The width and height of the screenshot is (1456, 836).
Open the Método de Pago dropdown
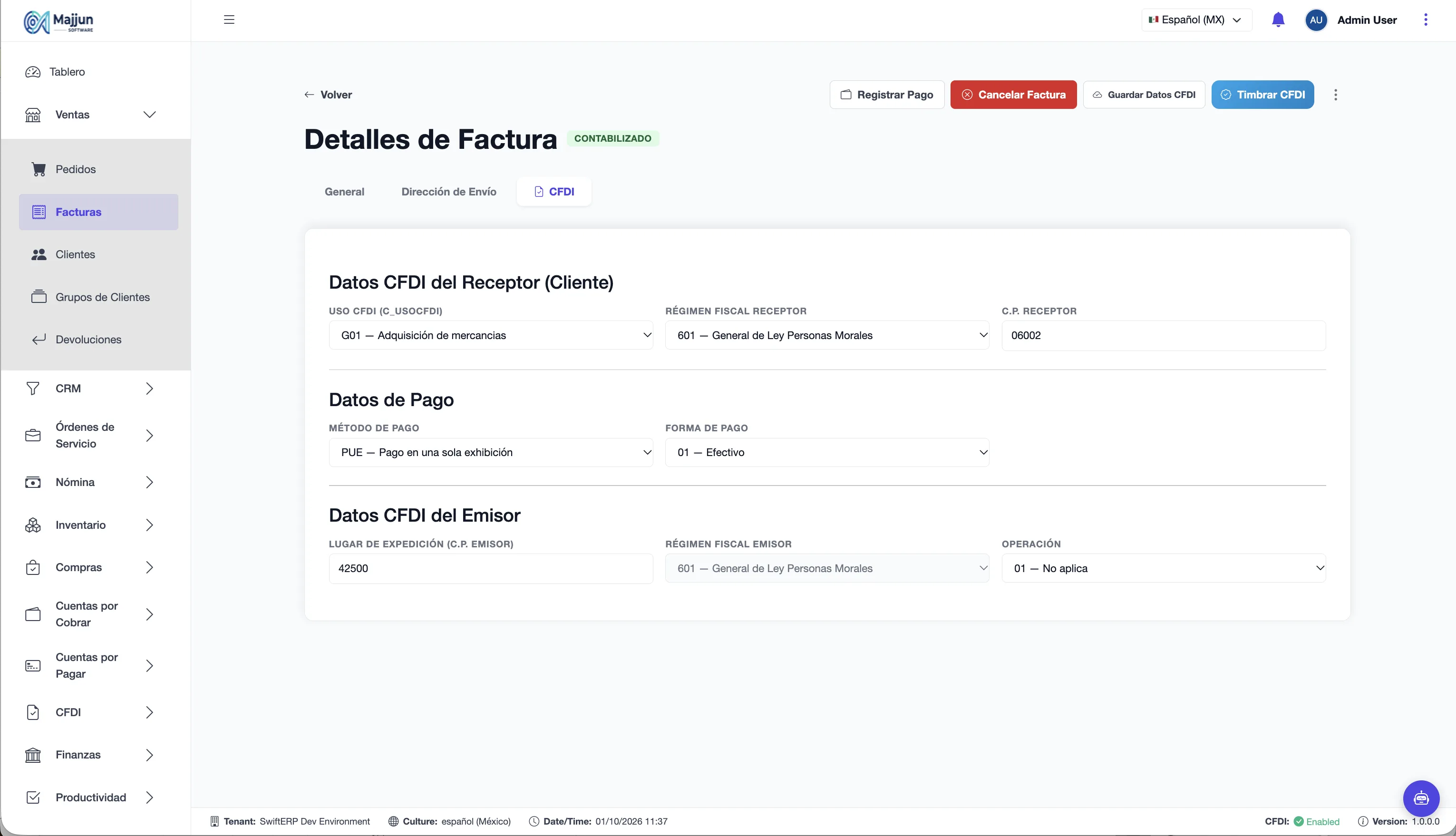pos(491,452)
